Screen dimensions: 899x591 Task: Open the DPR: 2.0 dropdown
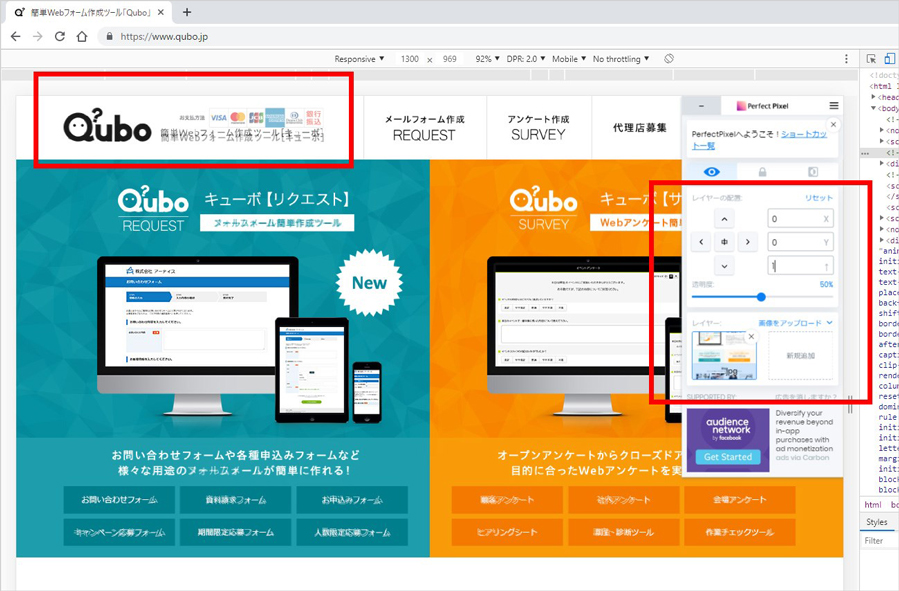coord(526,59)
